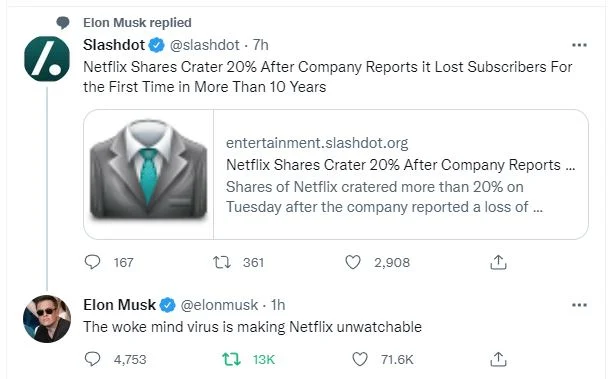Screen dimensions: 611x379
Task: Open more options for Slashdot tweet
Action: [x=579, y=45]
